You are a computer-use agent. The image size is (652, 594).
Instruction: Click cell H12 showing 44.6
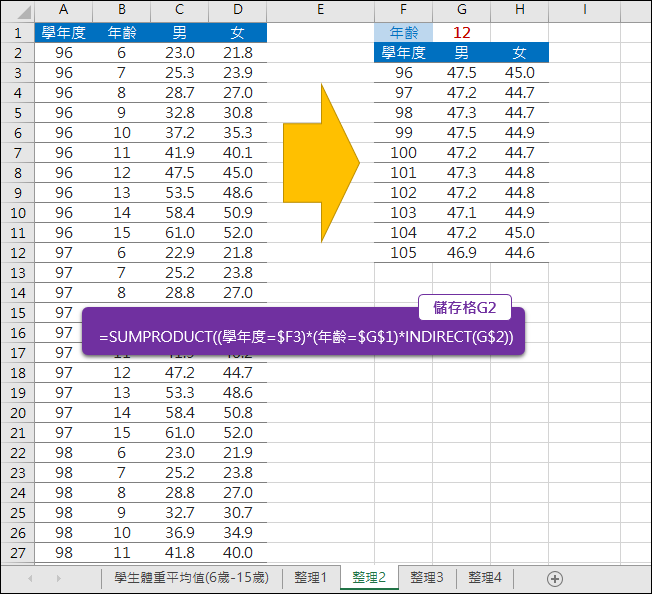(x=519, y=253)
